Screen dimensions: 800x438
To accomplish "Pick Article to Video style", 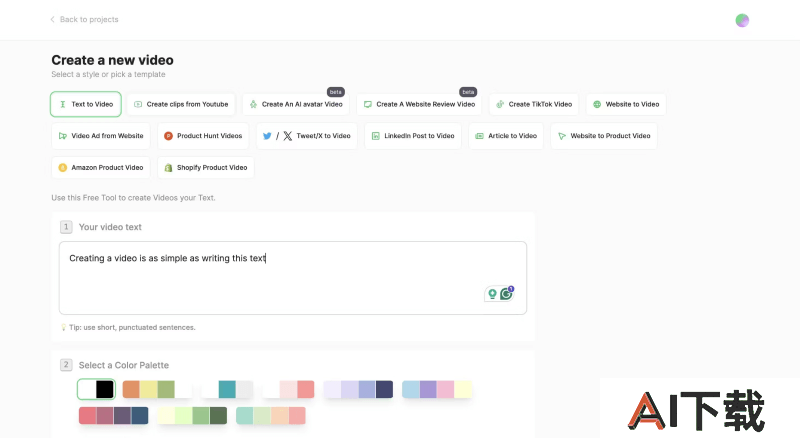I will [x=506, y=136].
